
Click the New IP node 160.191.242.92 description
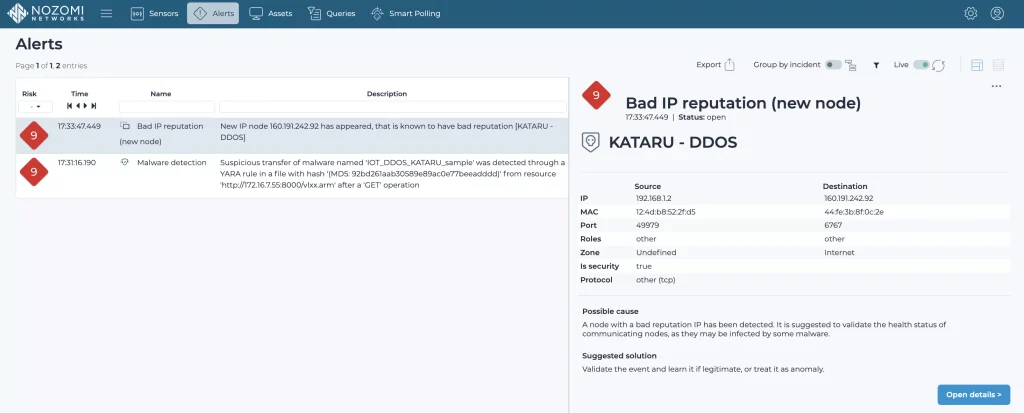387,132
